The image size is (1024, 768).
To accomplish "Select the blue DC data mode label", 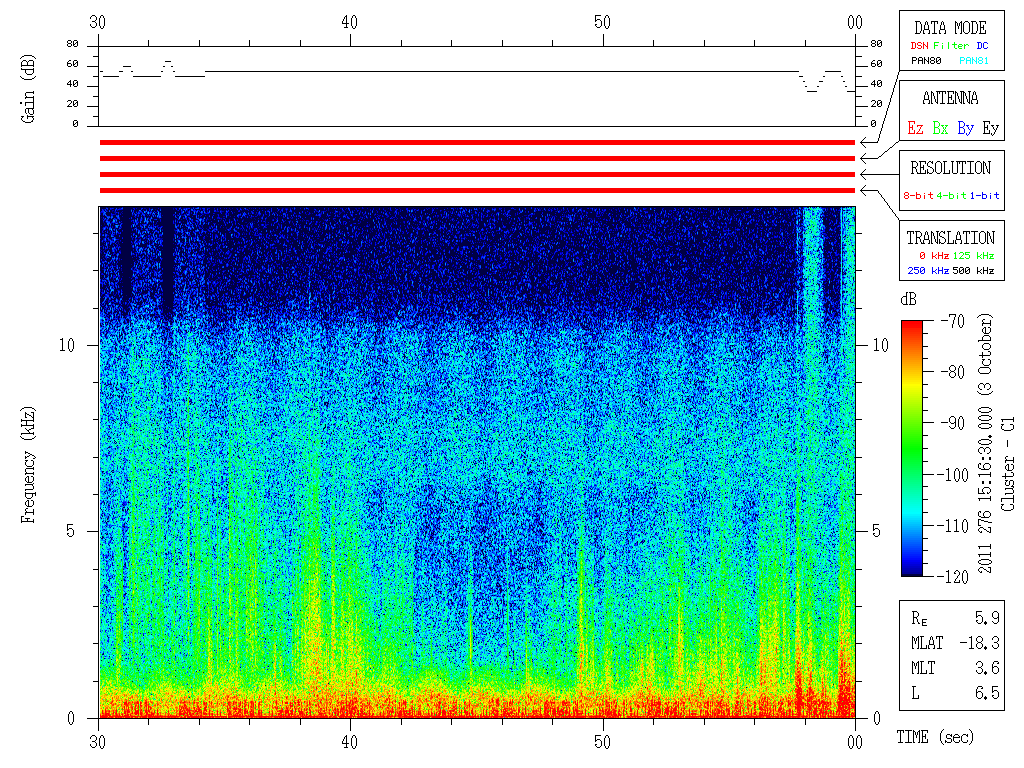I will [x=982, y=46].
